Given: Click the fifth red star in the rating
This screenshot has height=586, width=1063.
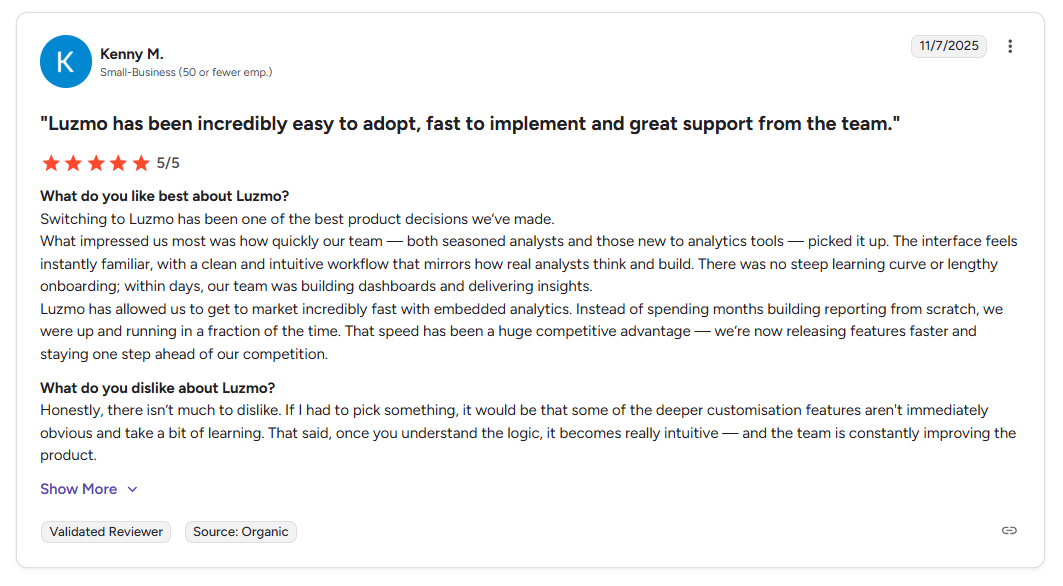Looking at the screenshot, I should (143, 162).
